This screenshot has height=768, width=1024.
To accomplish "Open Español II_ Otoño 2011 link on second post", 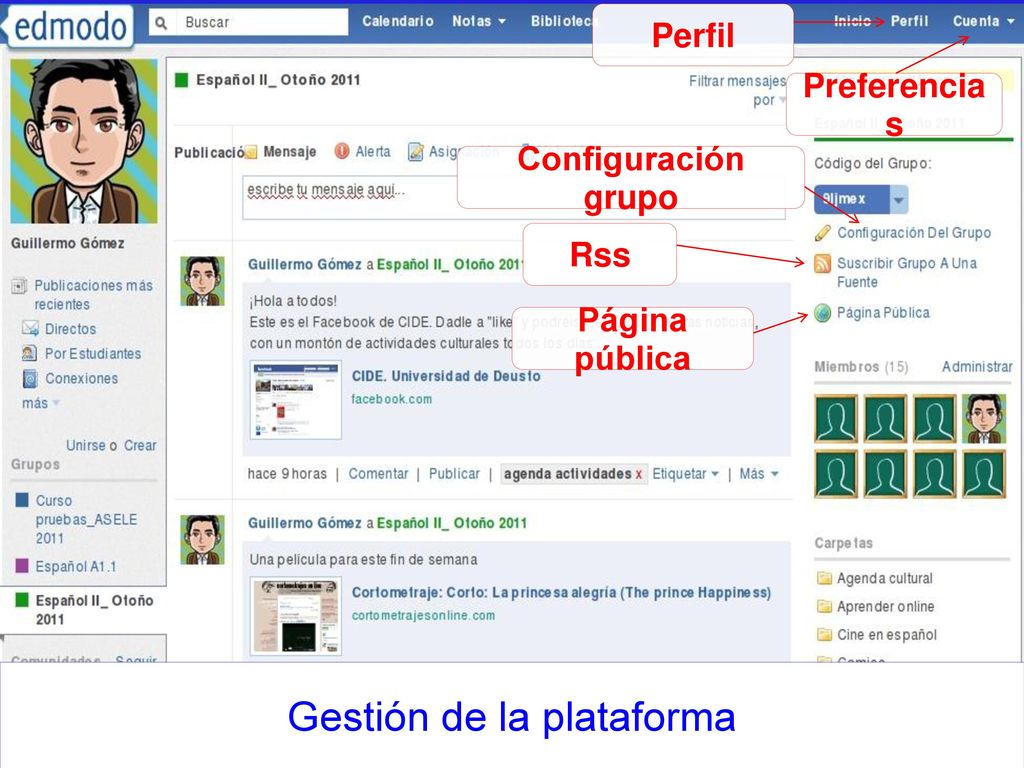I will coord(452,523).
